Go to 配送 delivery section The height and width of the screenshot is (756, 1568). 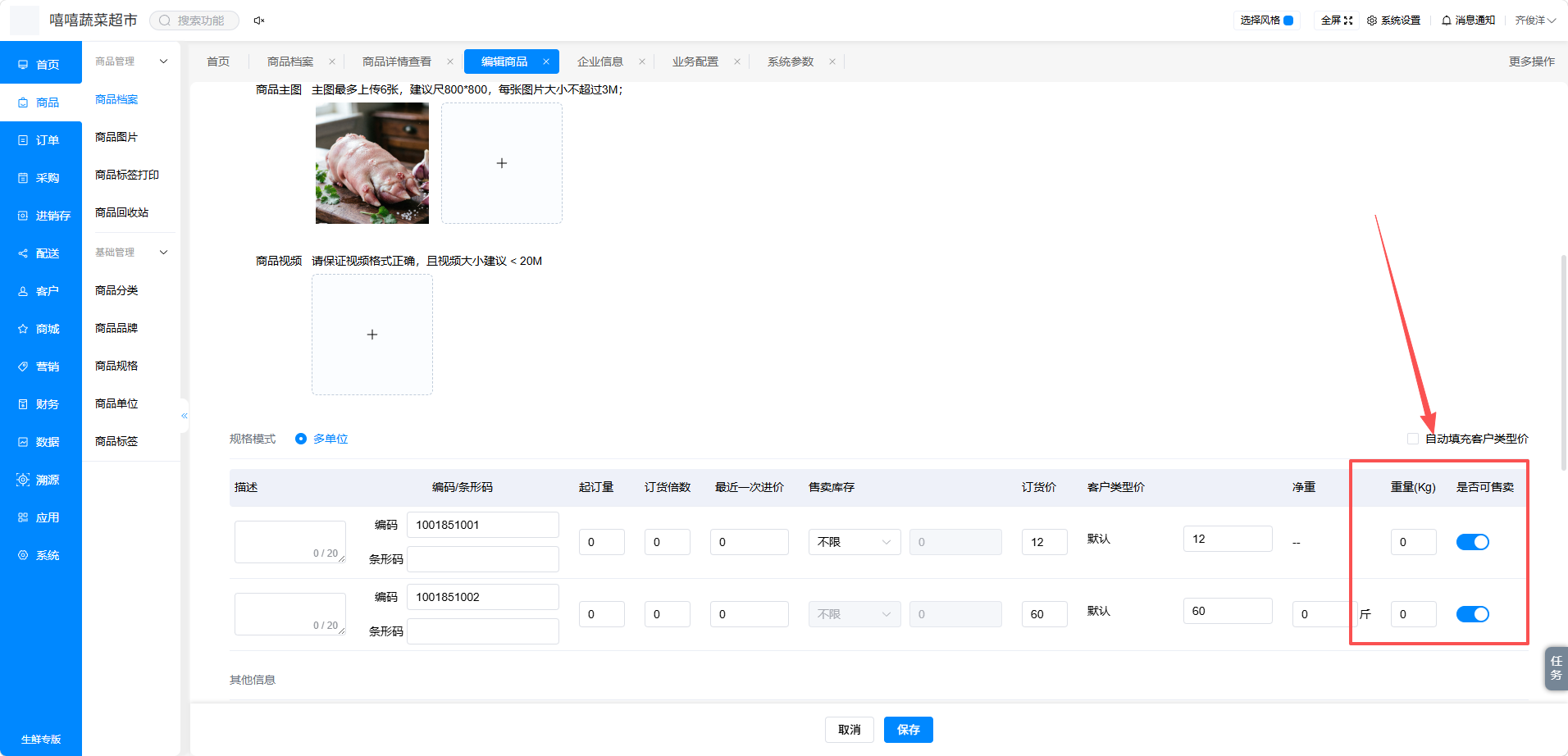pos(41,253)
